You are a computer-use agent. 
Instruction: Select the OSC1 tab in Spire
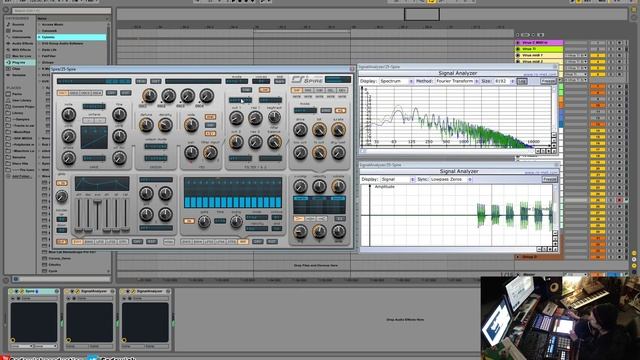click(x=62, y=93)
